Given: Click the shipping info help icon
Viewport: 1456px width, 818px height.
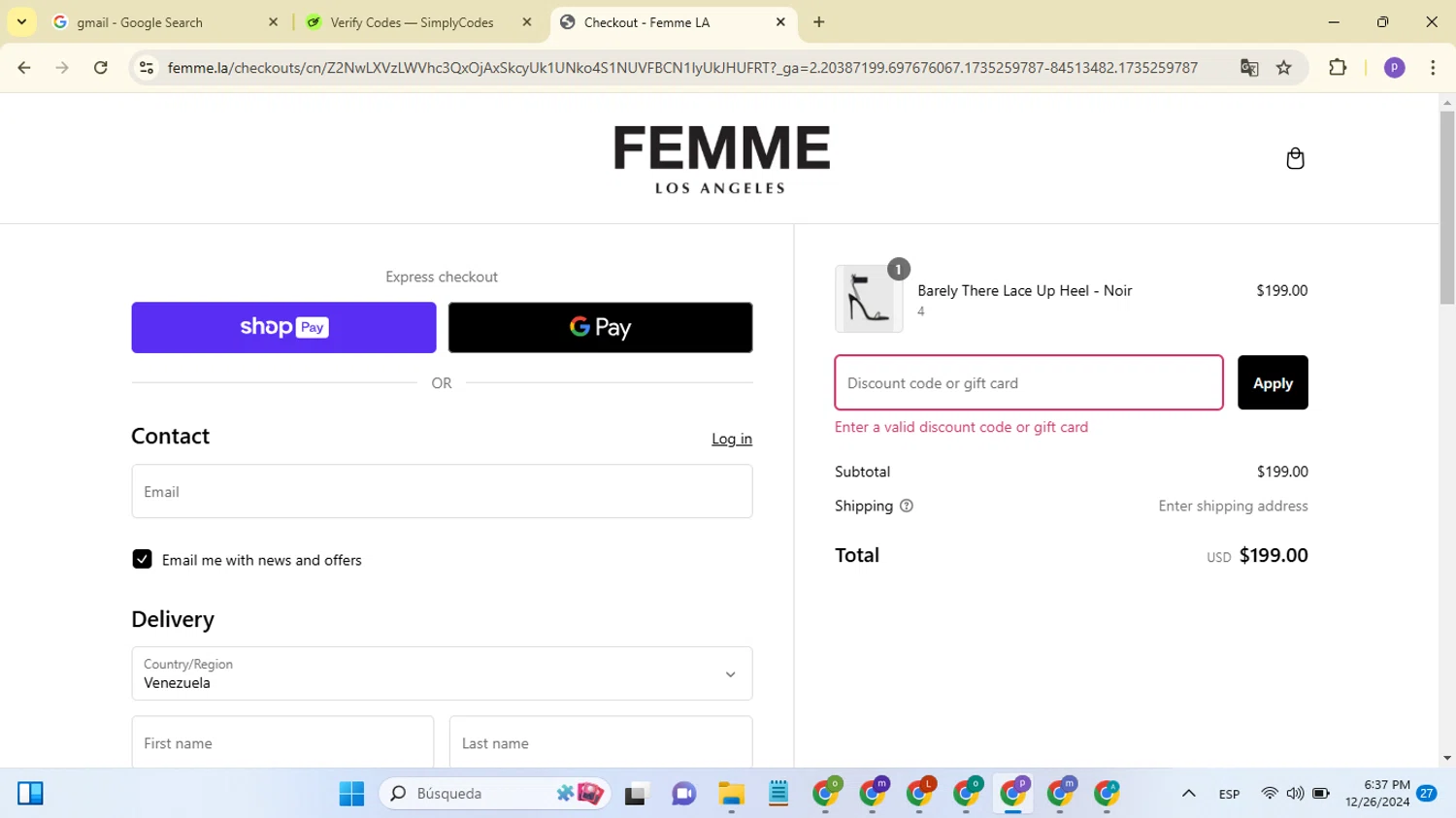Looking at the screenshot, I should click(907, 506).
